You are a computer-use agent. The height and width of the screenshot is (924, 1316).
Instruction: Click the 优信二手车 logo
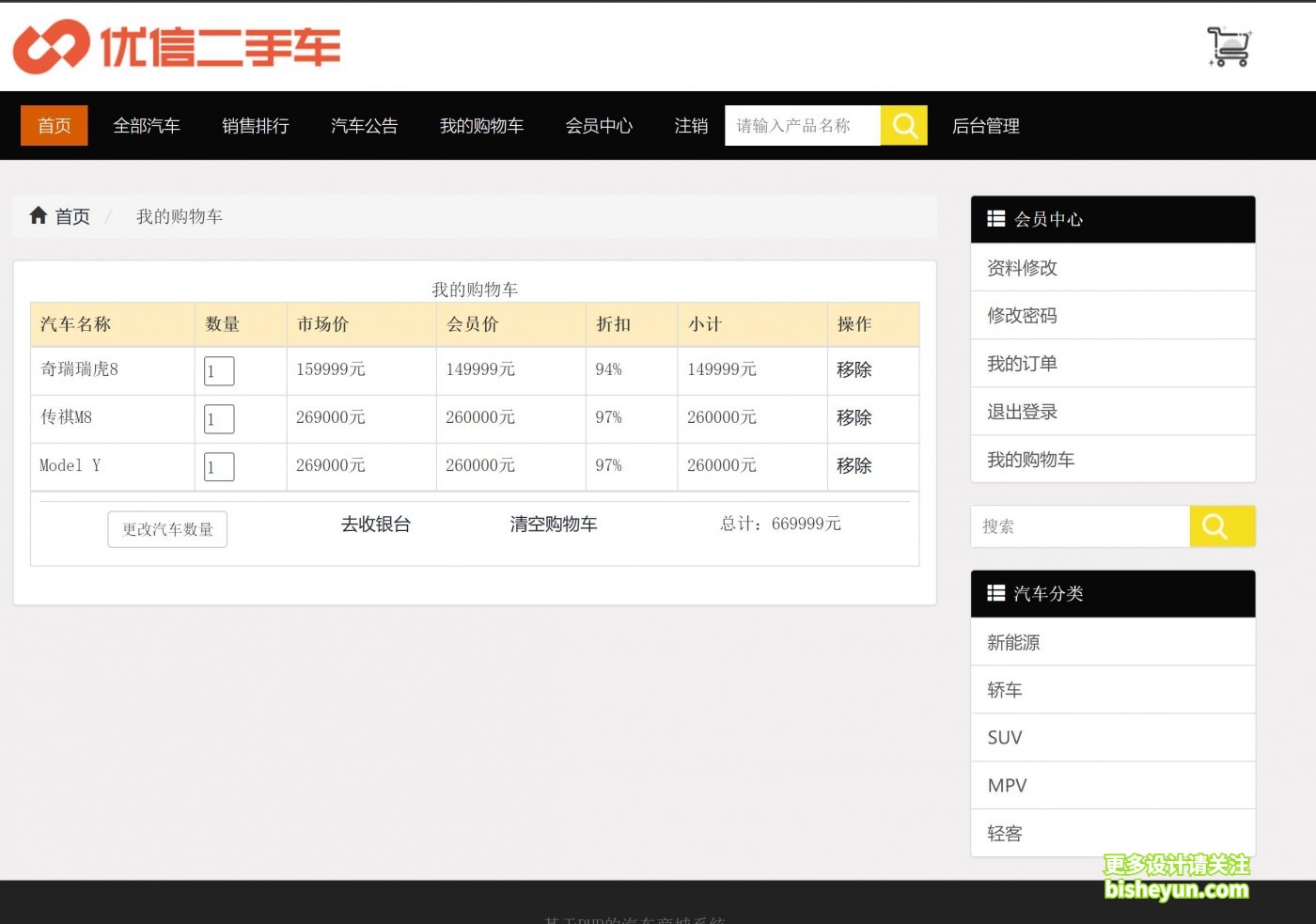point(177,46)
